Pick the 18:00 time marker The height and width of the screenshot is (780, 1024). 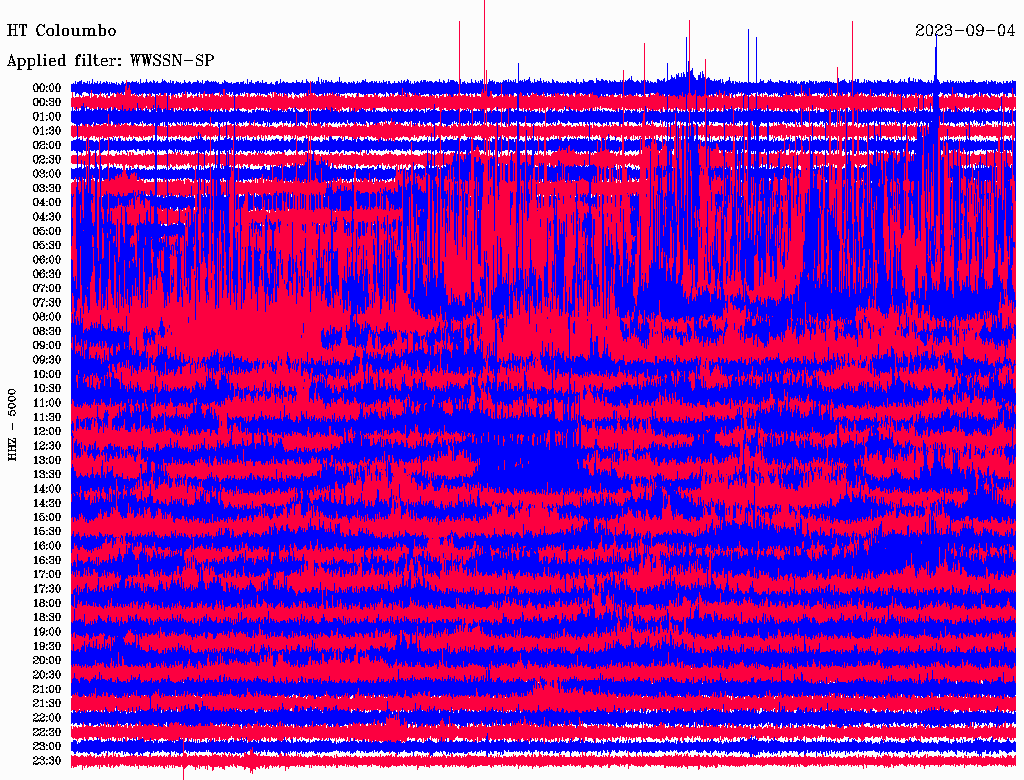click(47, 604)
